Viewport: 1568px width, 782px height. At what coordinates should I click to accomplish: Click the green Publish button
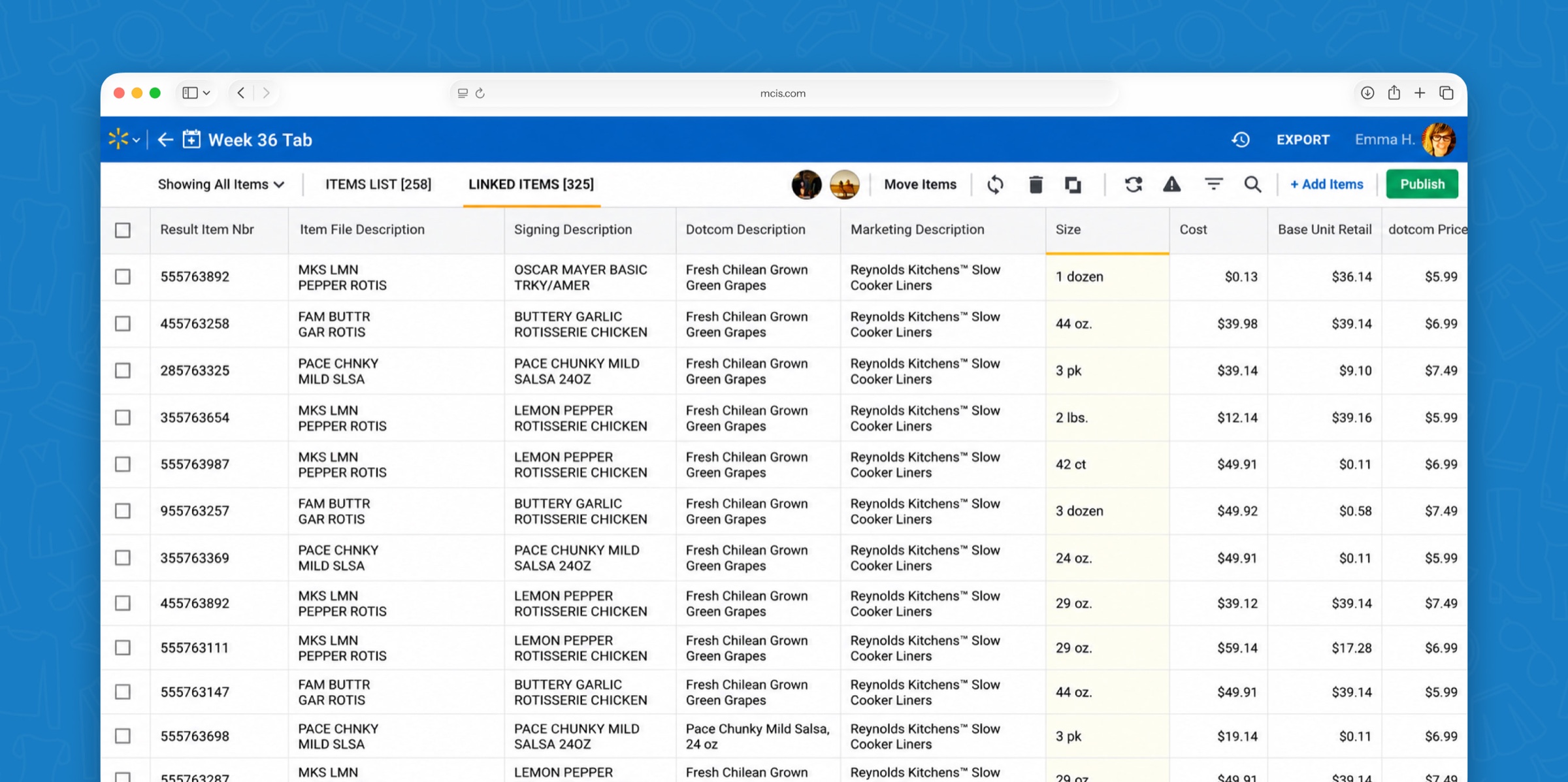[x=1422, y=184]
